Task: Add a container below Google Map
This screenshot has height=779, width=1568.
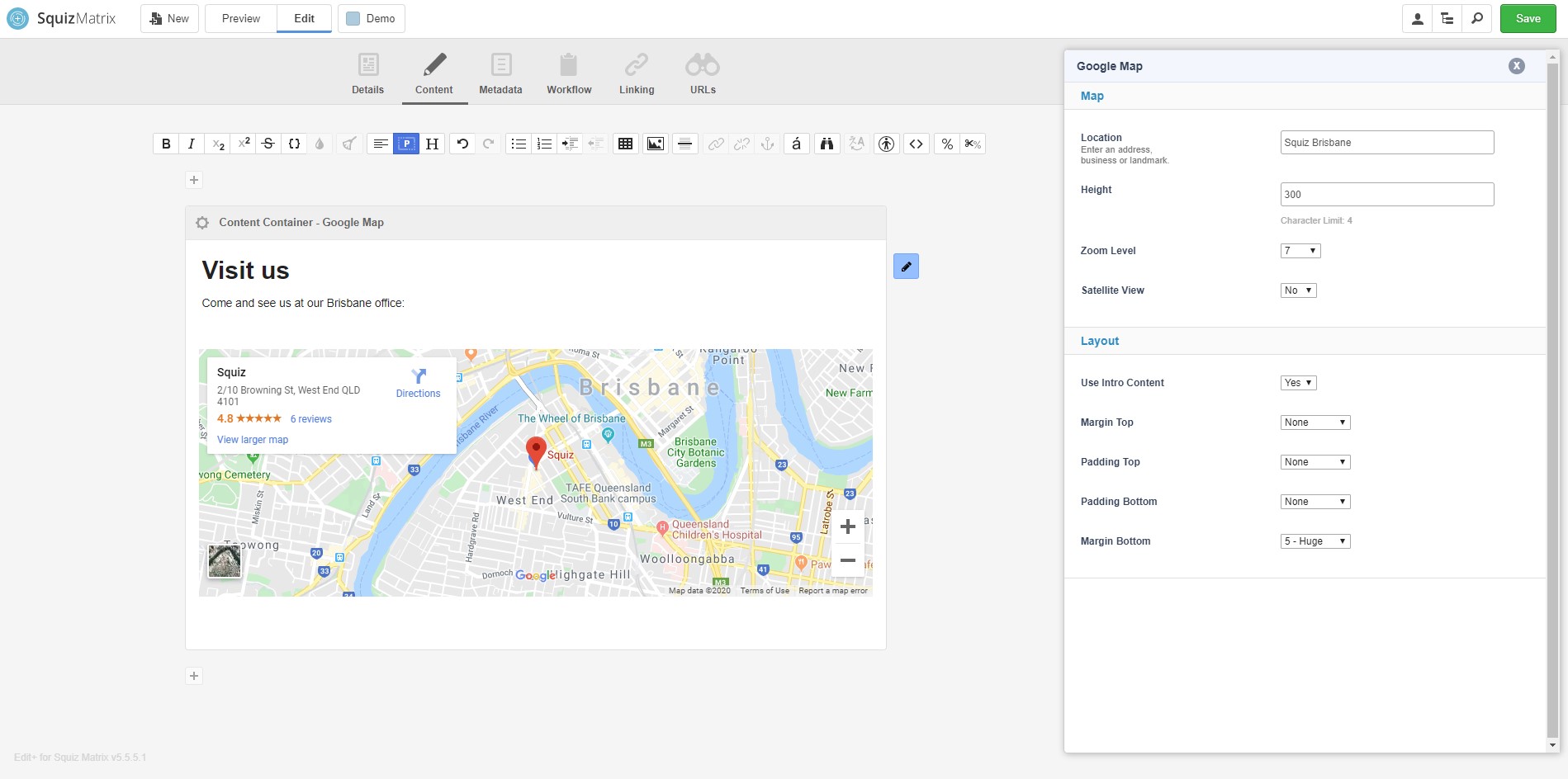Action: [x=194, y=676]
